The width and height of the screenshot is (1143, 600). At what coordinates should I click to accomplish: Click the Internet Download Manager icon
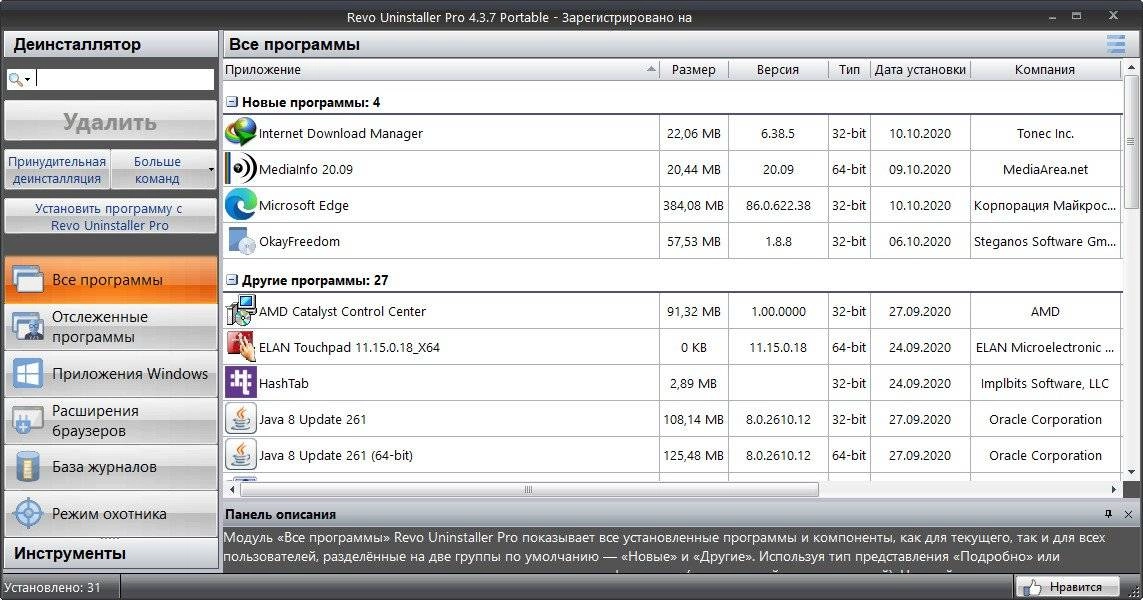pos(241,133)
